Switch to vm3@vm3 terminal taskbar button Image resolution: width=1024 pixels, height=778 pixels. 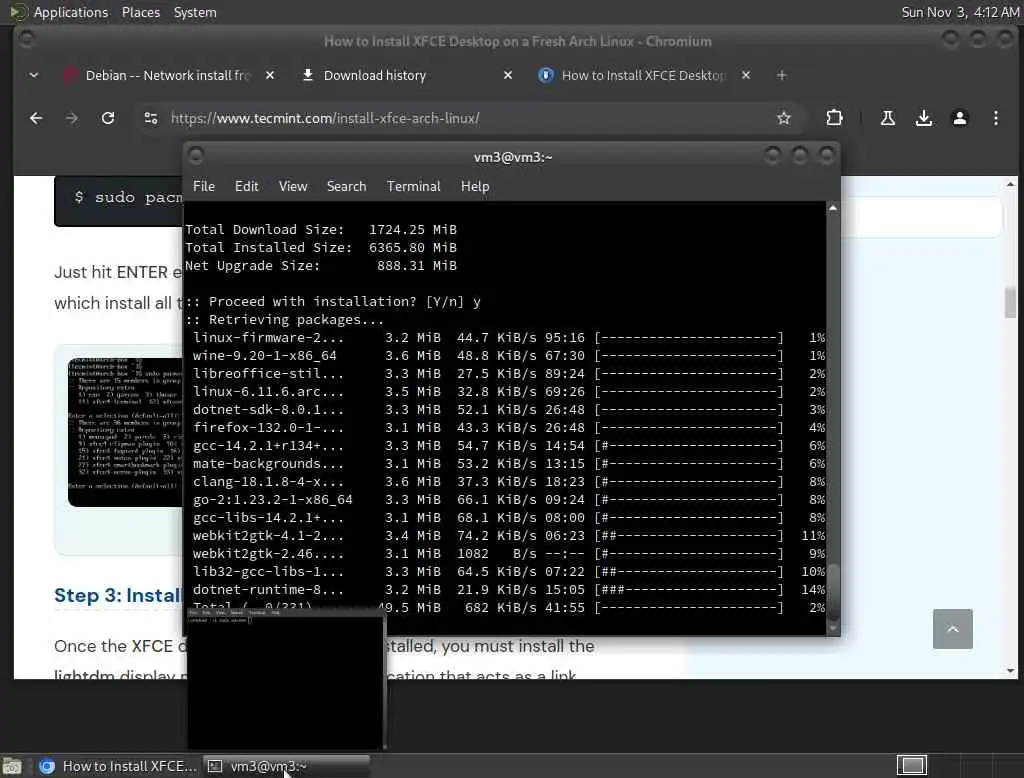(x=286, y=766)
